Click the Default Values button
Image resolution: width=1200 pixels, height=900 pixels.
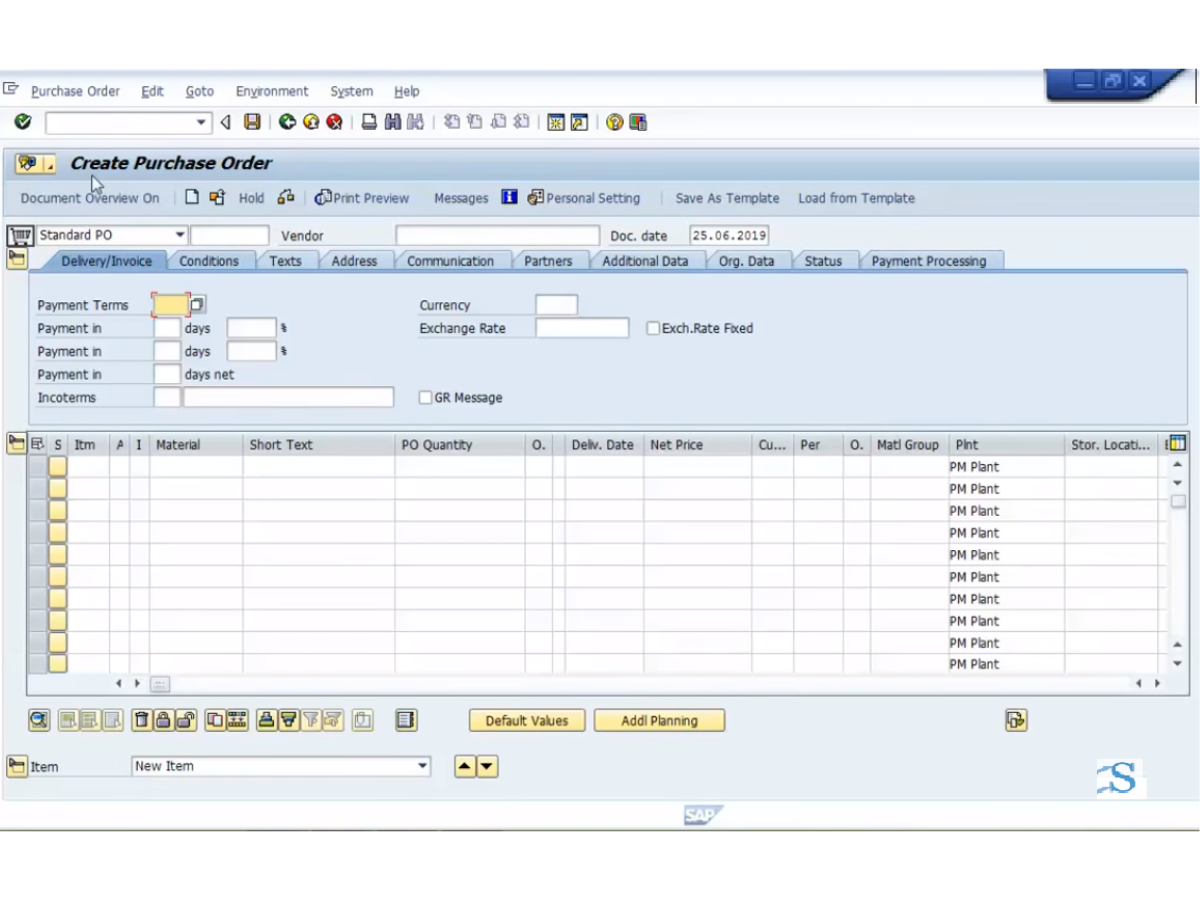(527, 720)
